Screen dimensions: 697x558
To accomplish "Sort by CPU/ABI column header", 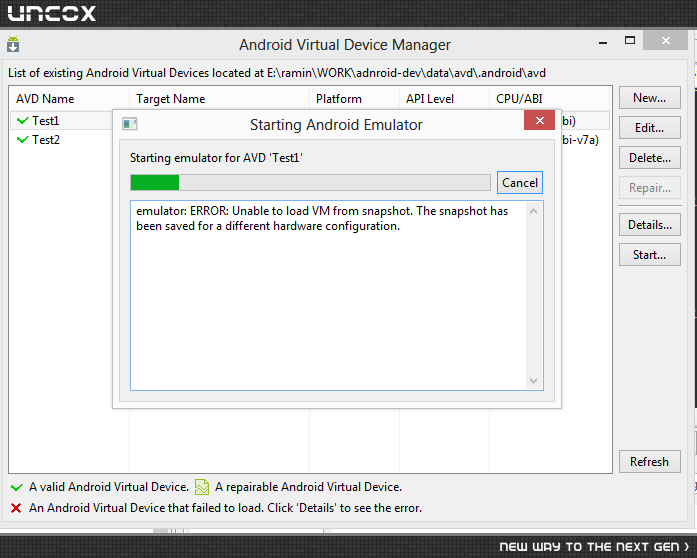I will [x=550, y=99].
